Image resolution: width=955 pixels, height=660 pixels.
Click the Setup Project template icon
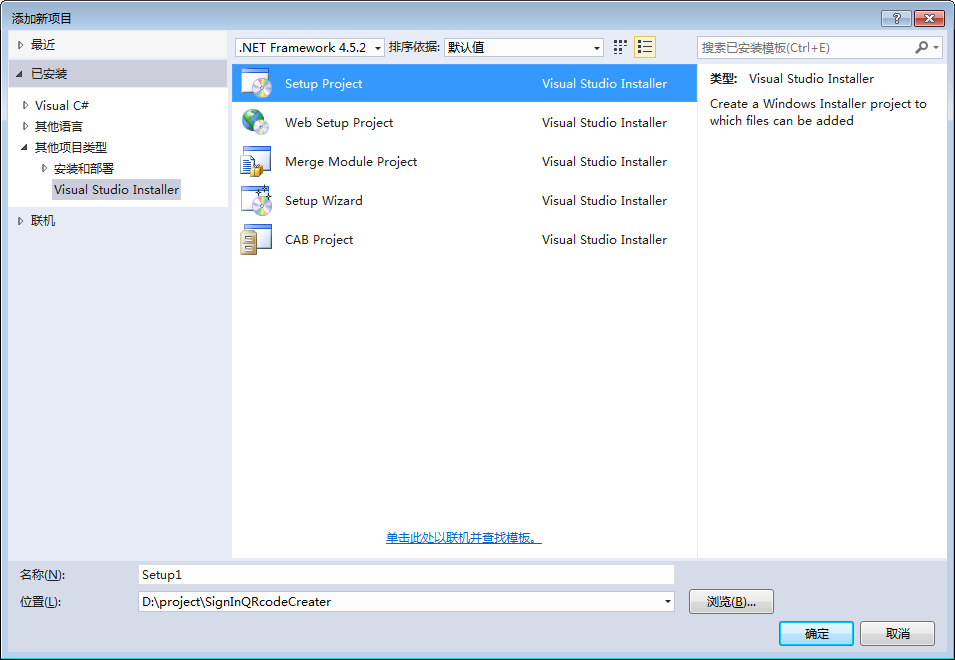[x=256, y=84]
